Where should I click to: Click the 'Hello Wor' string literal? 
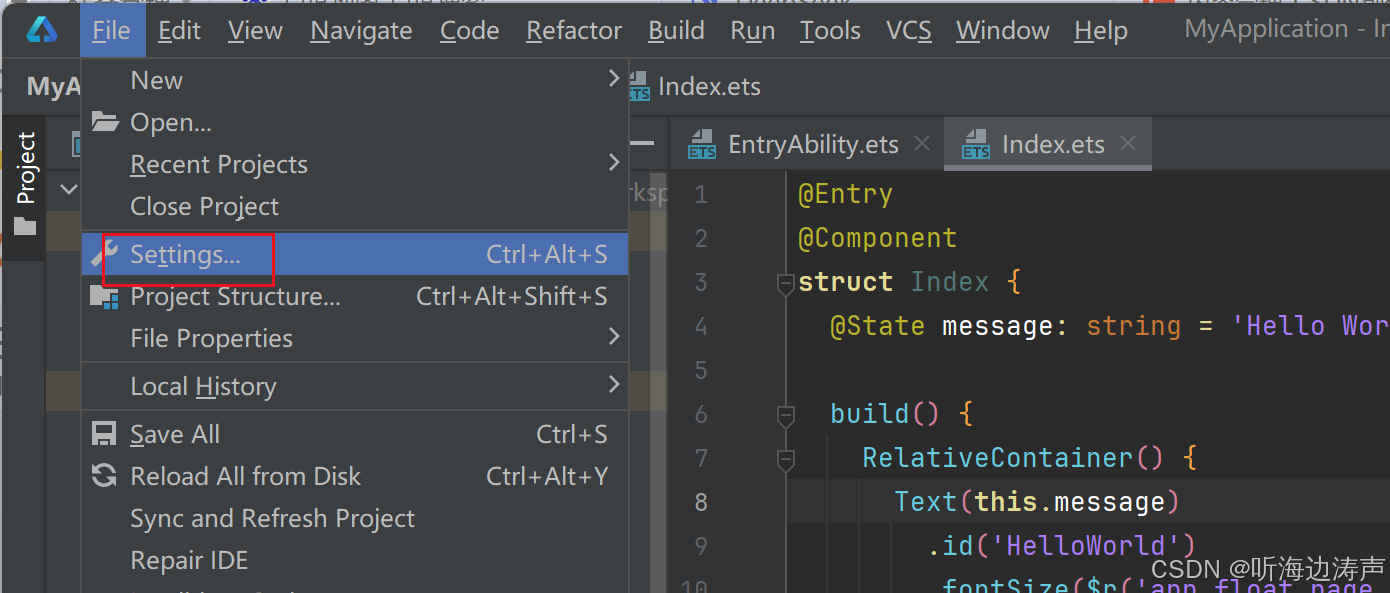tap(1310, 326)
